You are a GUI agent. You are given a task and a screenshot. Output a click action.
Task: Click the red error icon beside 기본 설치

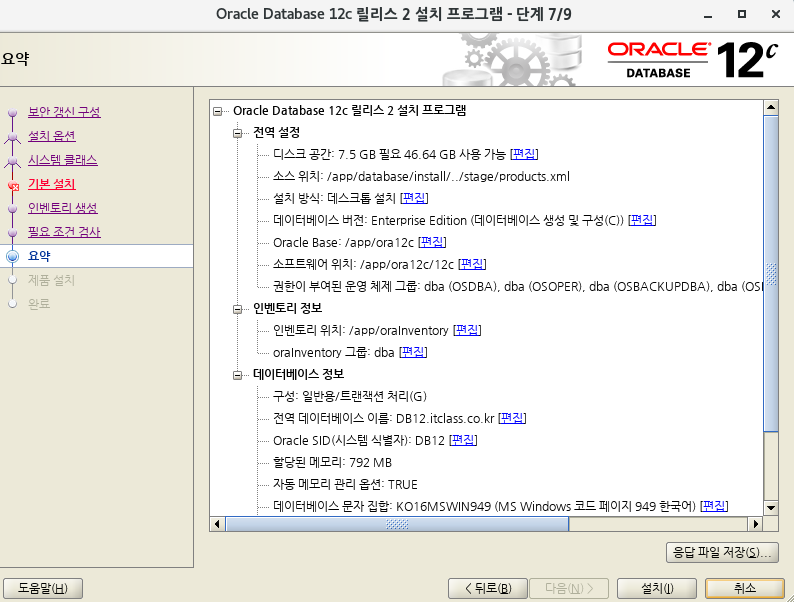coord(14,186)
